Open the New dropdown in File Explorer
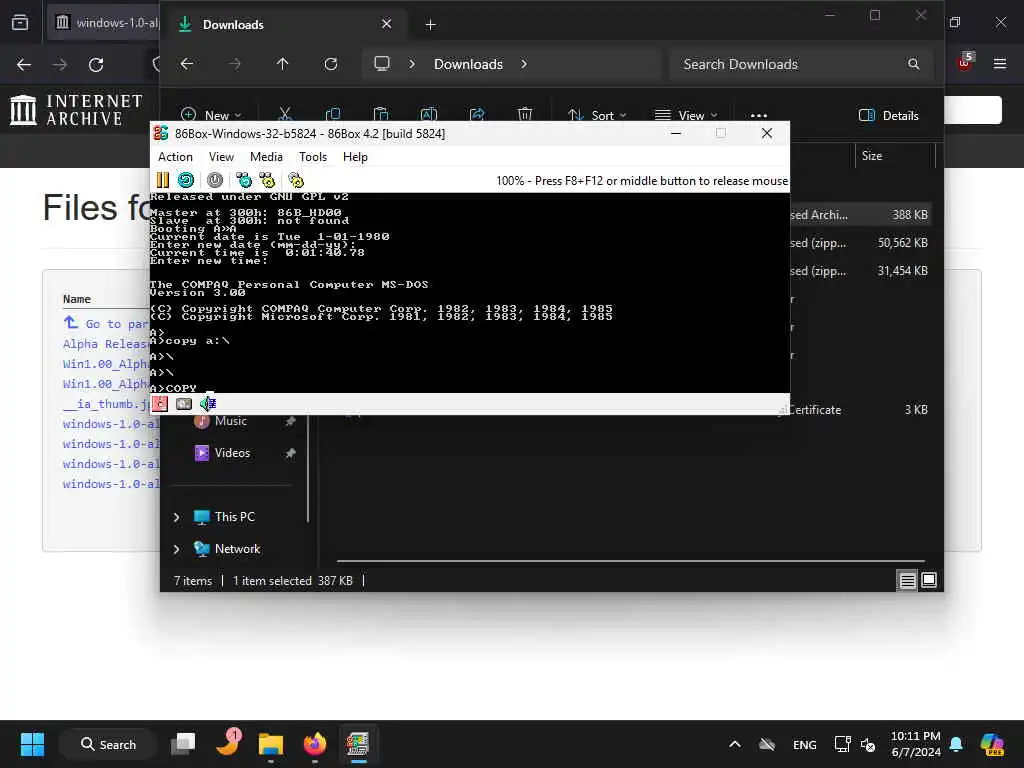The image size is (1024, 768). pos(211,115)
